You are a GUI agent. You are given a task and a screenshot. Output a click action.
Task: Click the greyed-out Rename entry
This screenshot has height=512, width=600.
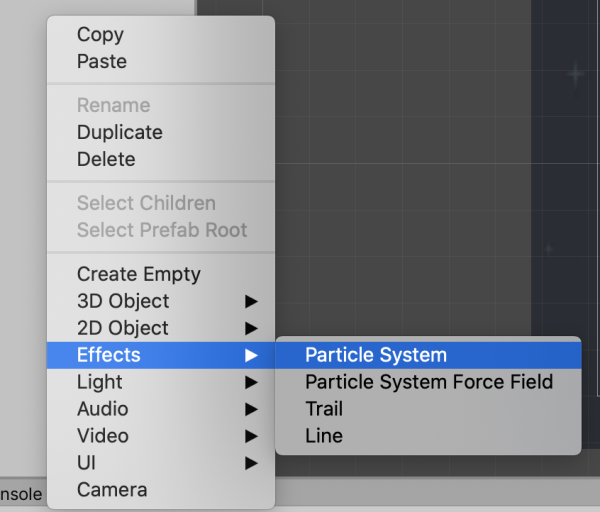click(113, 105)
